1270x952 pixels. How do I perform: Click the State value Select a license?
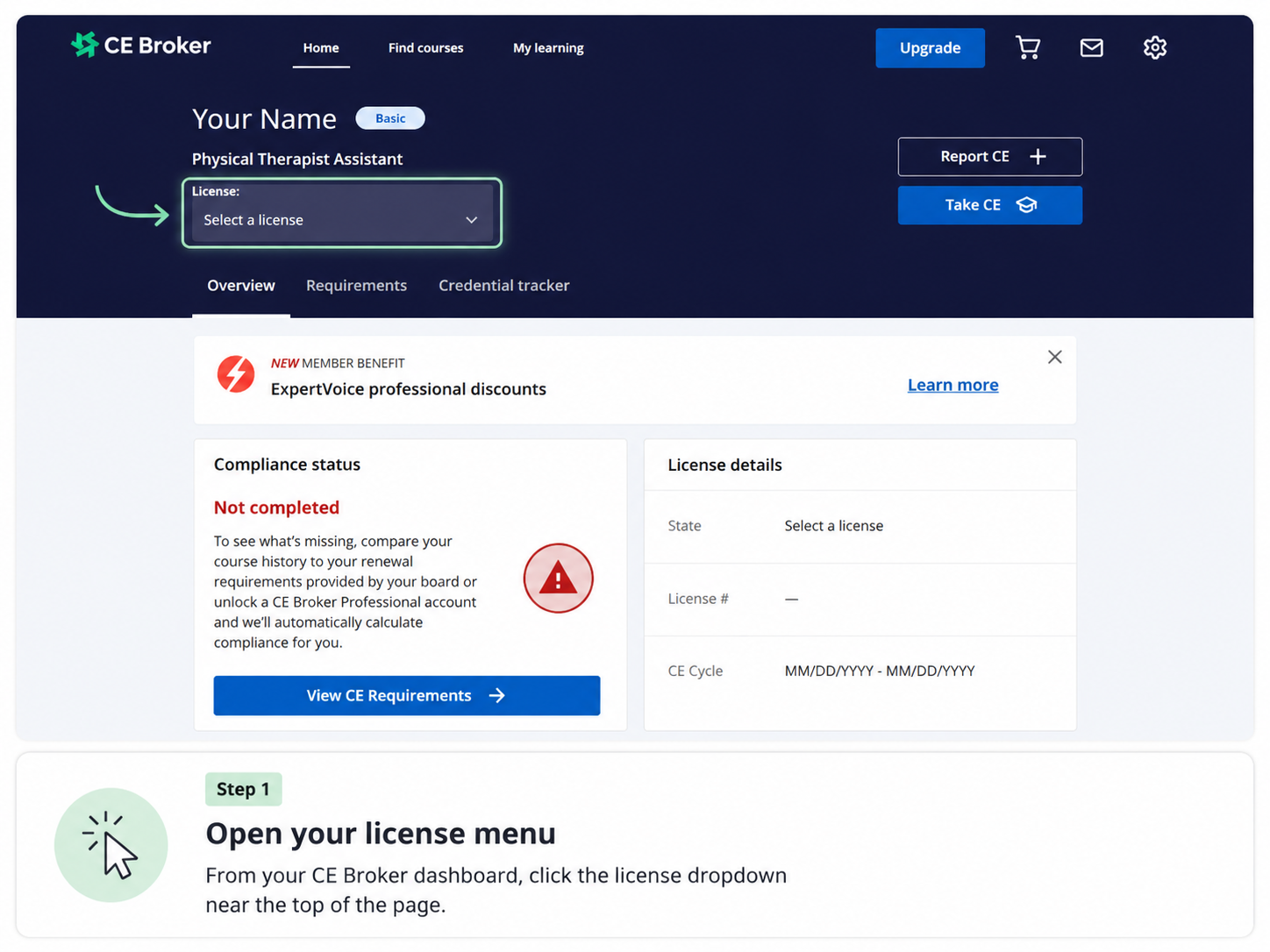[834, 526]
